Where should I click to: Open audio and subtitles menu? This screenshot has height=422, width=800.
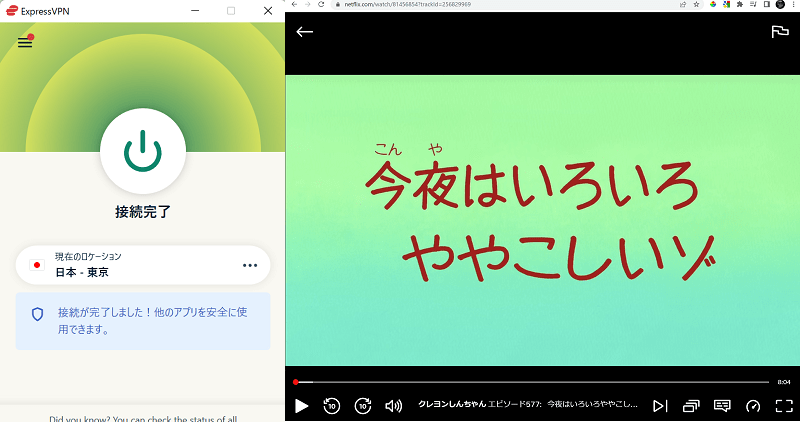pyautogui.click(x=722, y=406)
